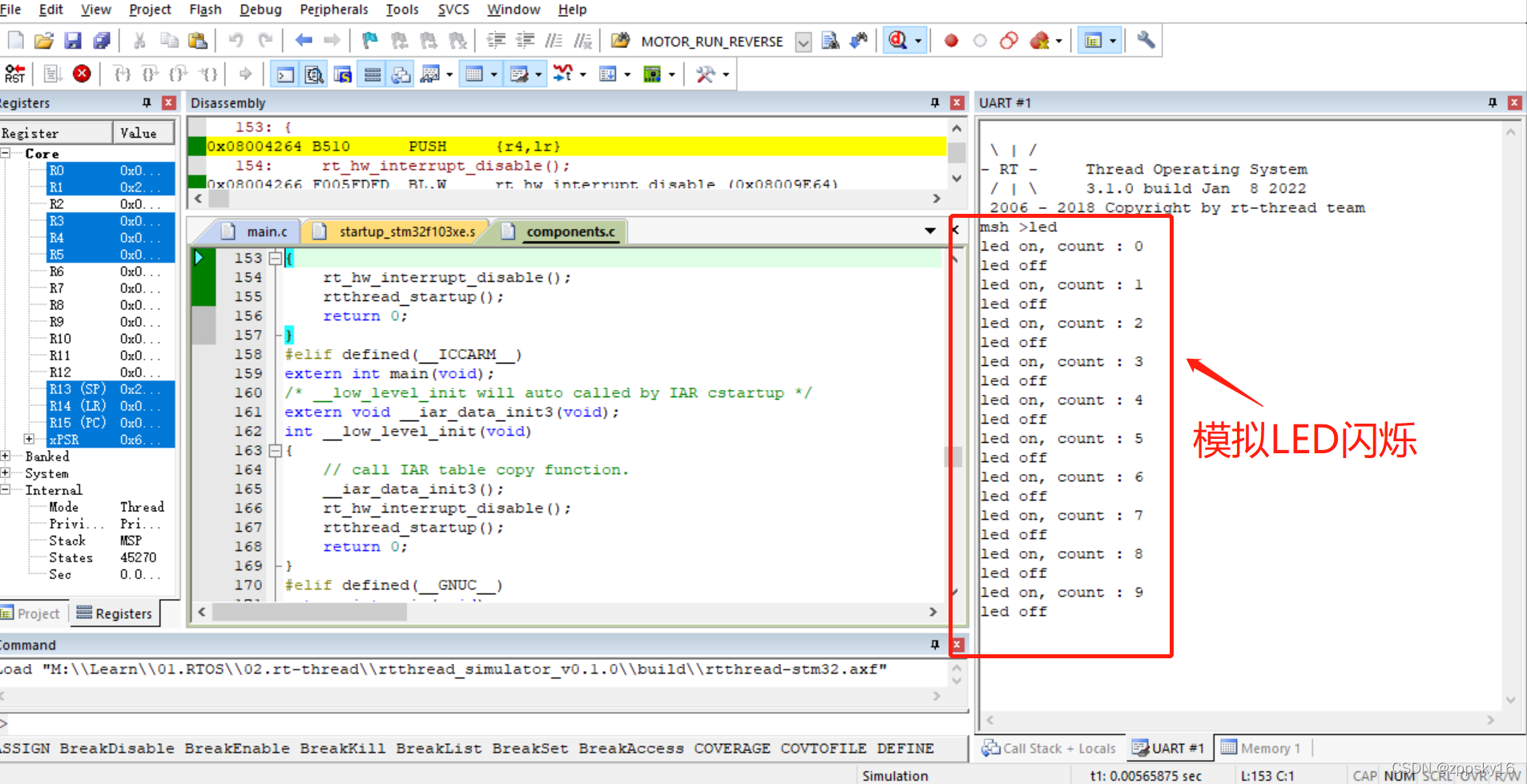Viewport: 1527px width, 784px height.
Task: Open the Analysis windows dropdown arrow
Action: (x=582, y=74)
